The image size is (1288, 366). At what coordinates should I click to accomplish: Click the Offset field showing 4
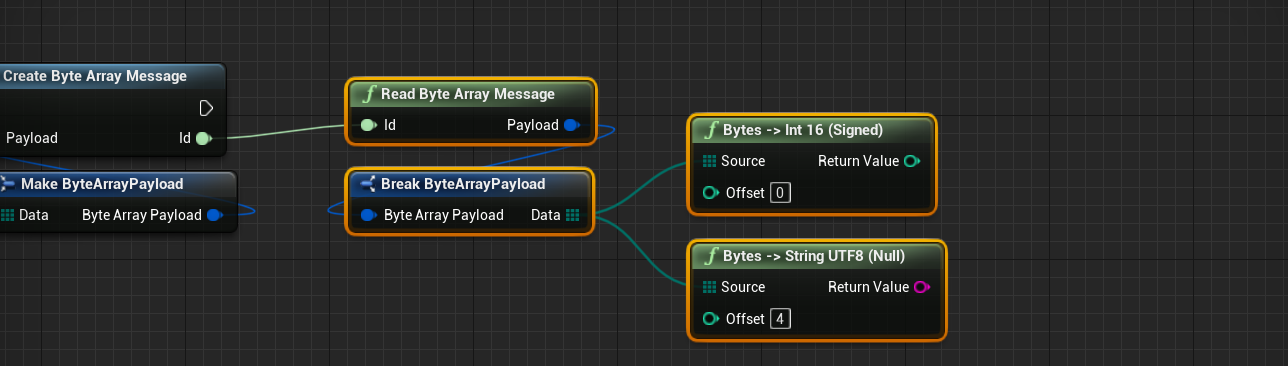coord(780,319)
